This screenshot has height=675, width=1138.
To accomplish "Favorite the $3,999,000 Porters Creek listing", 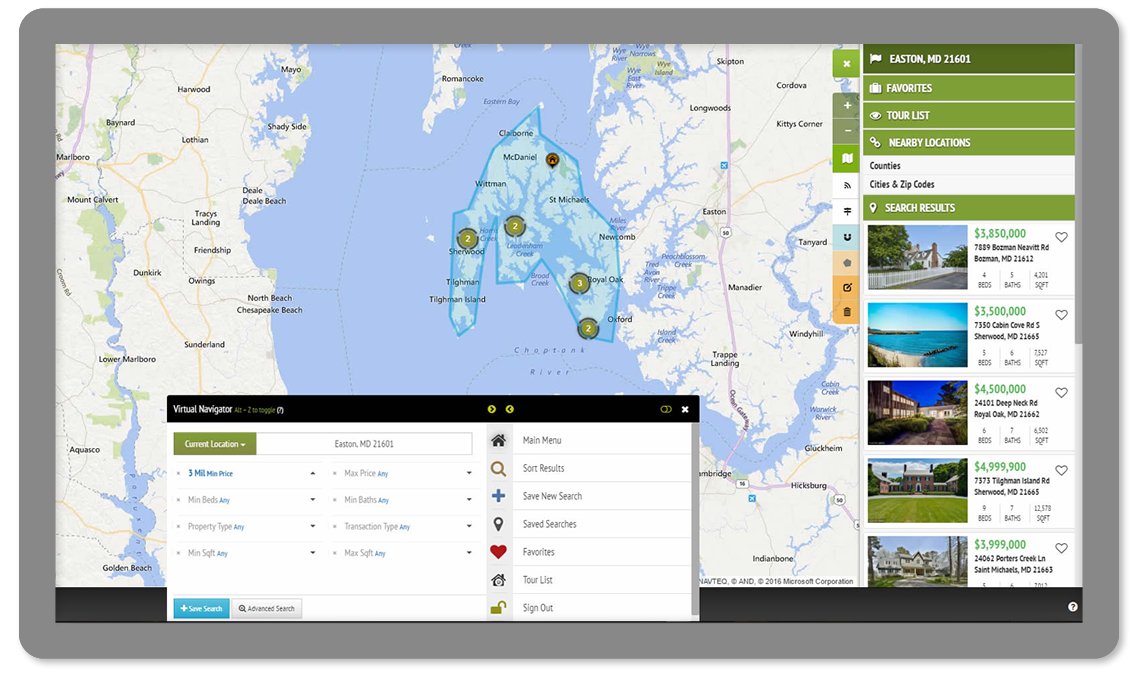I will pos(1061,548).
